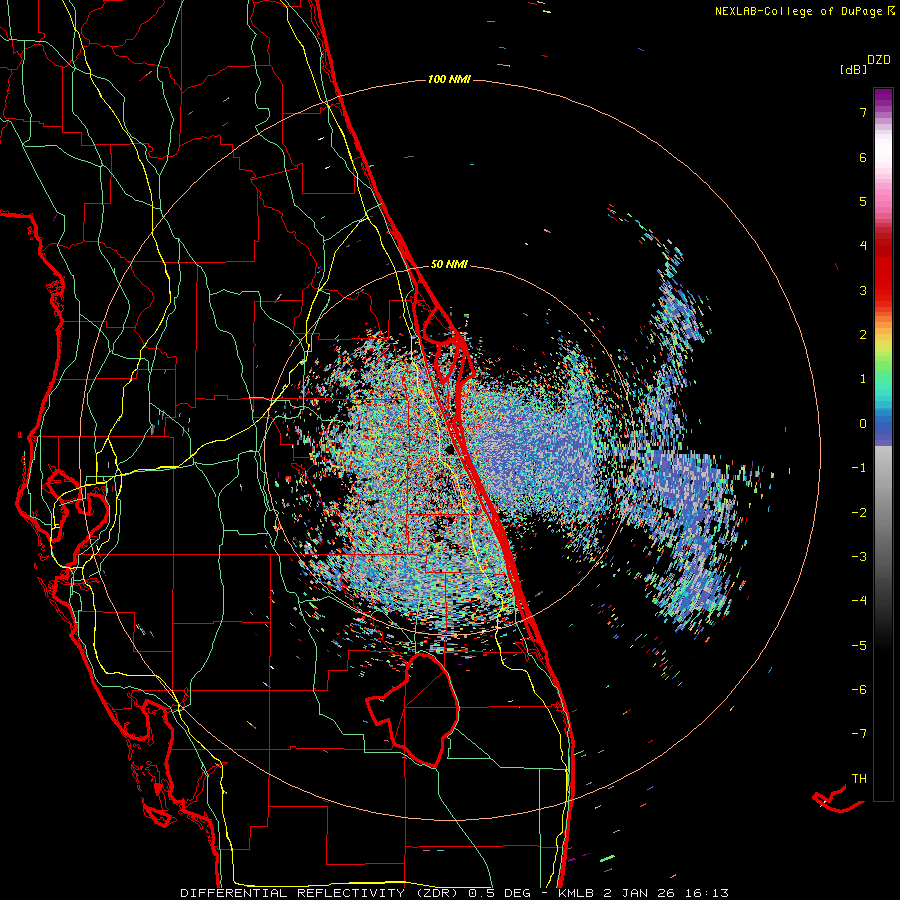Click the -3 value on color scale

(x=859, y=557)
